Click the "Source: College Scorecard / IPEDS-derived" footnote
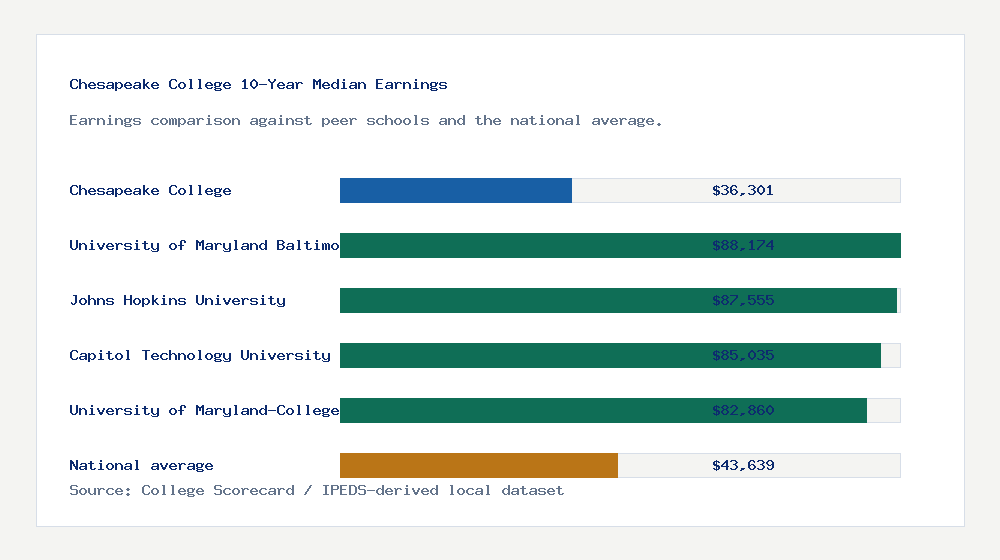This screenshot has height=560, width=1000. tap(317, 490)
